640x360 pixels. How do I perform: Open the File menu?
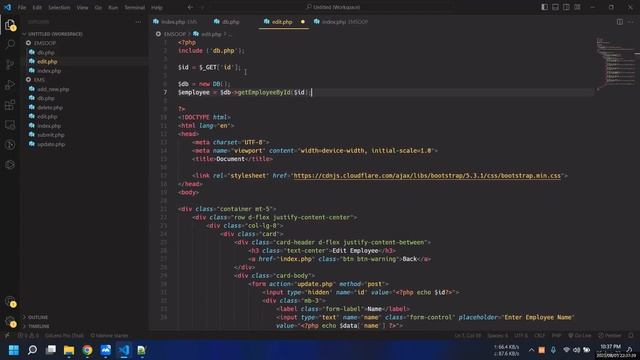tap(22, 7)
